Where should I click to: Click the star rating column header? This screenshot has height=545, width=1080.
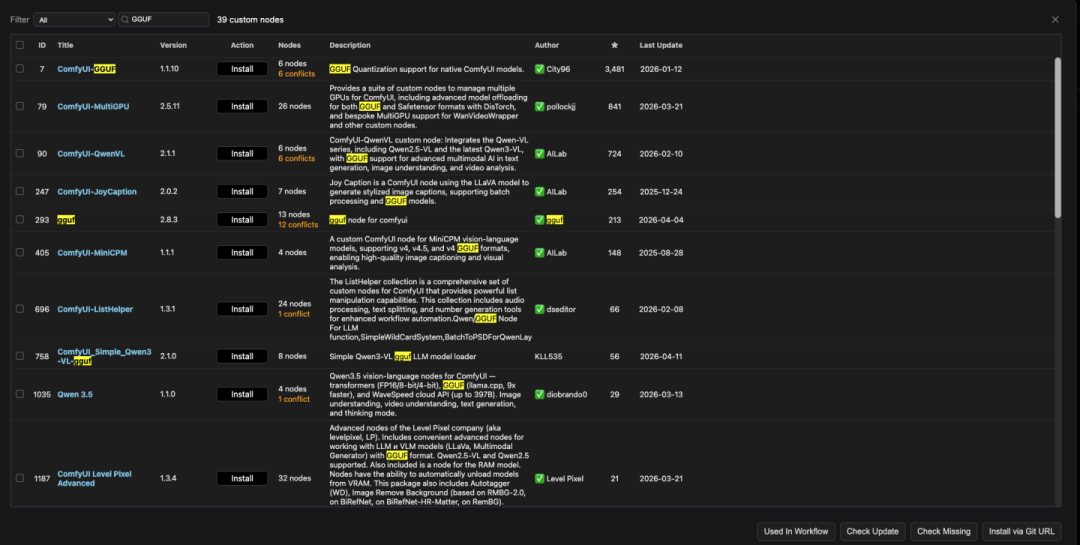(615, 45)
